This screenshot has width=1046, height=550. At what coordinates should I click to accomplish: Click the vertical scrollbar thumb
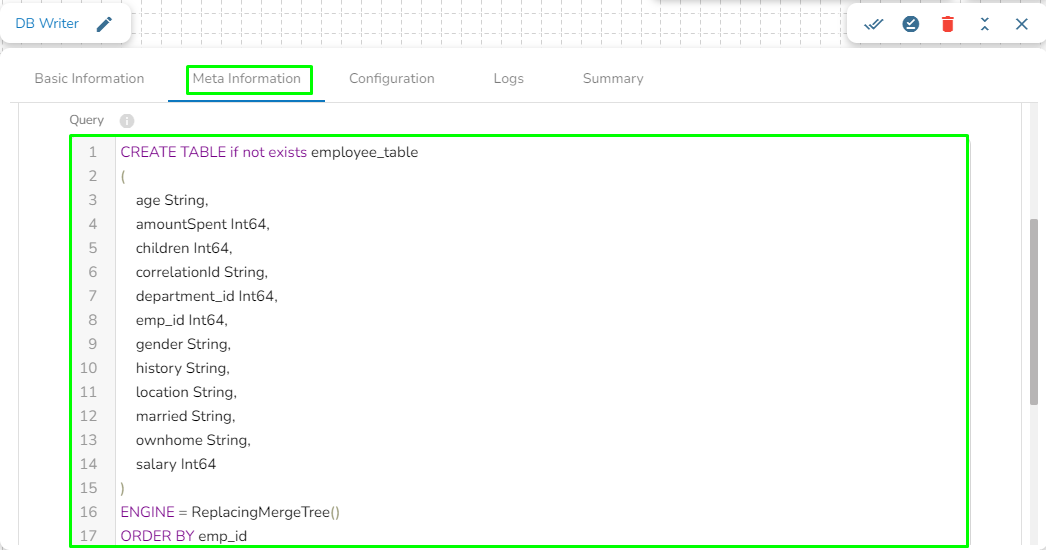pyautogui.click(x=1034, y=312)
